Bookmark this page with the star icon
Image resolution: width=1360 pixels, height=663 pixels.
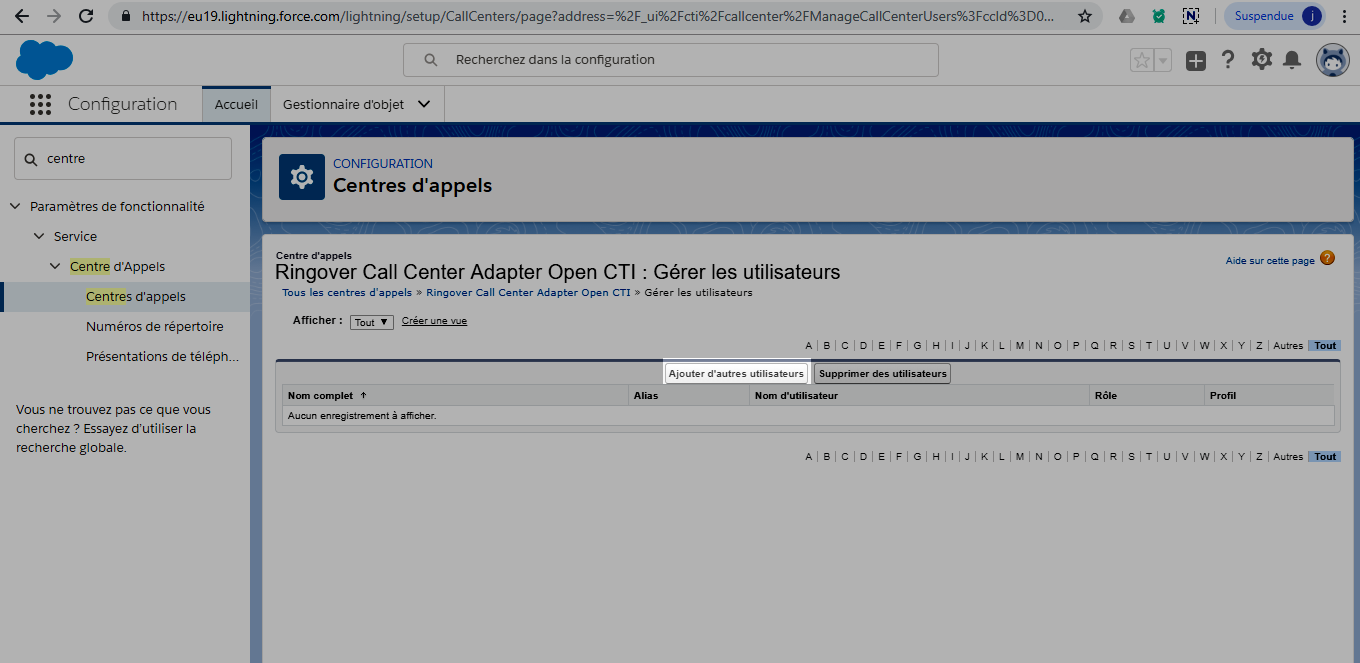click(1084, 16)
